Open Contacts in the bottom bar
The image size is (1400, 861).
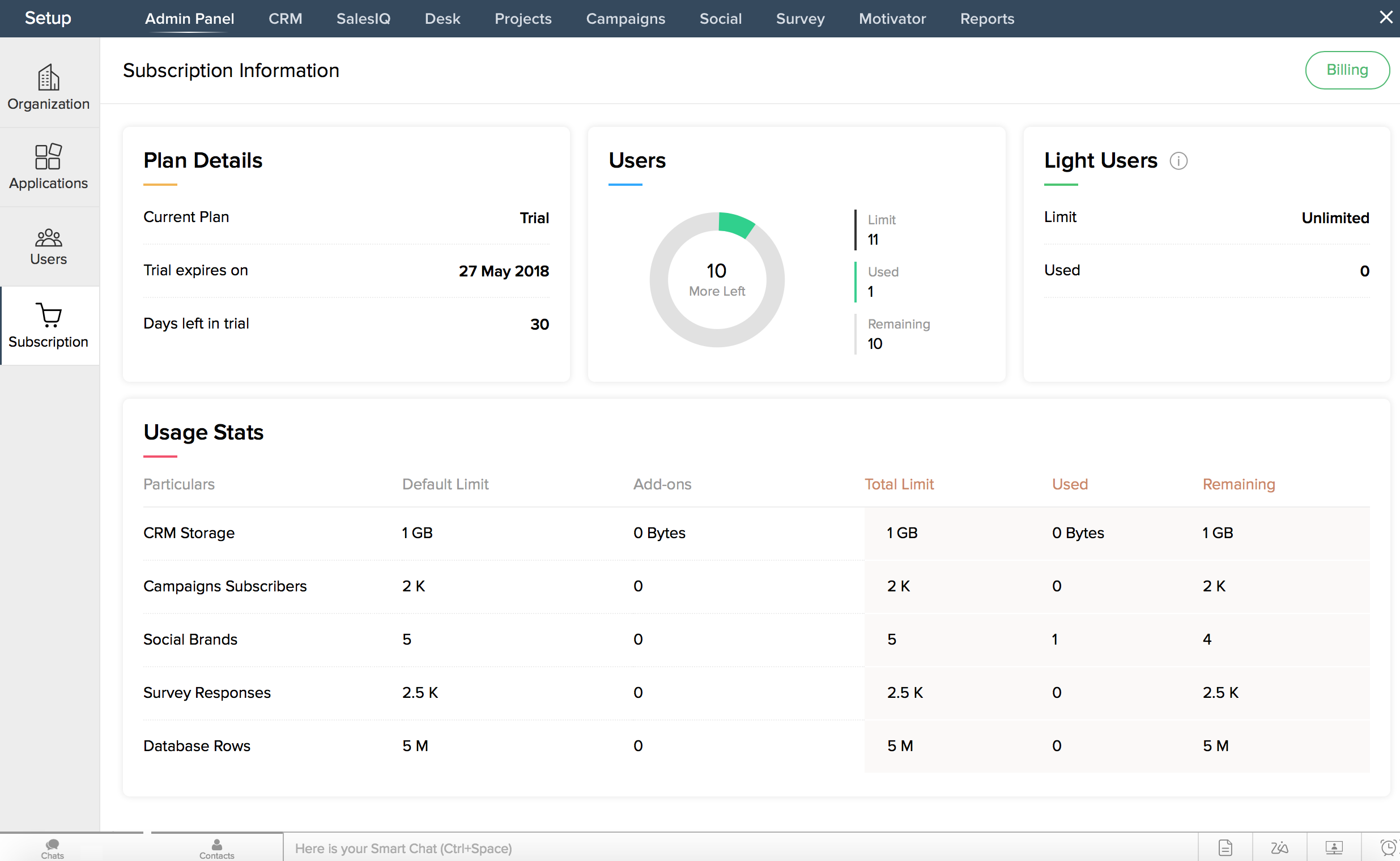216,848
